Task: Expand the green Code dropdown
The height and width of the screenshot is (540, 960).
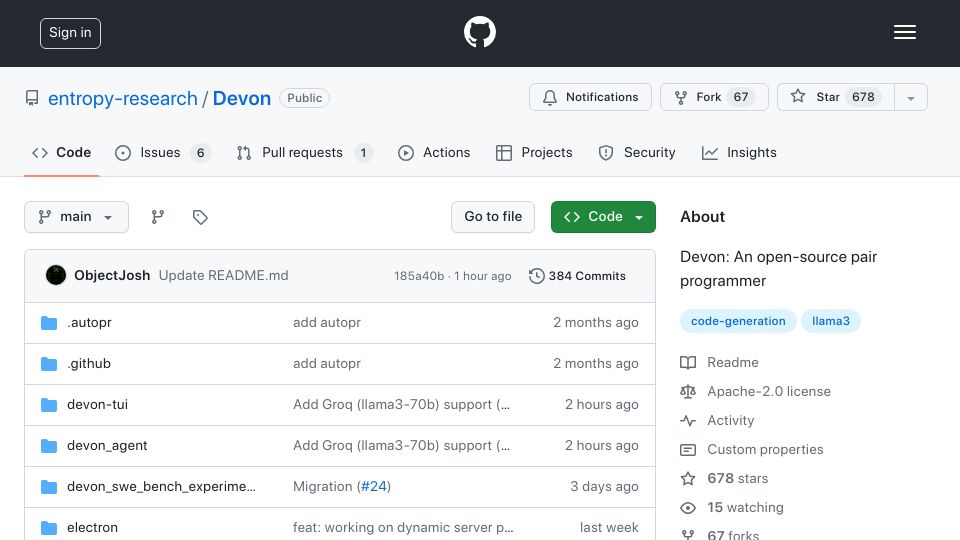Action: (x=603, y=217)
